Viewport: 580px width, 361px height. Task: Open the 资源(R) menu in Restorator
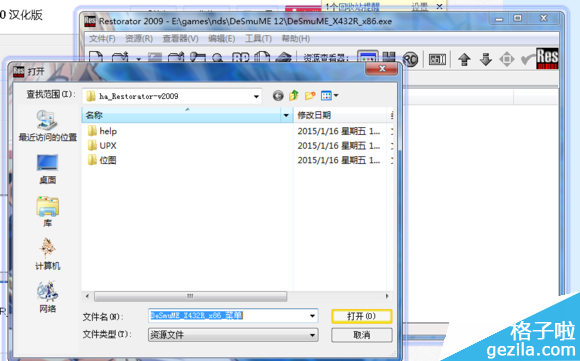click(139, 39)
